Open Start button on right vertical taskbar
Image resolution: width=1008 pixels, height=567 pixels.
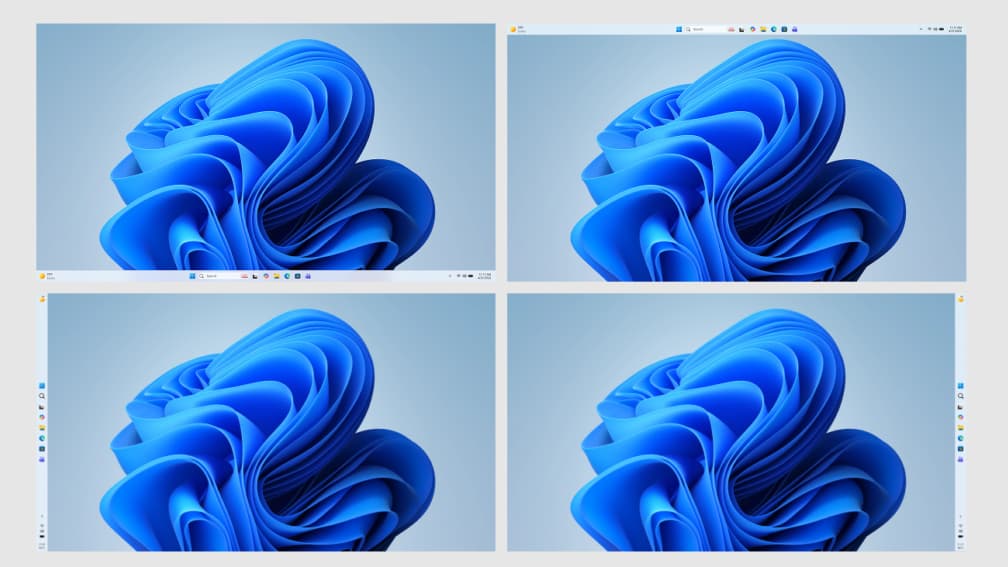point(961,386)
